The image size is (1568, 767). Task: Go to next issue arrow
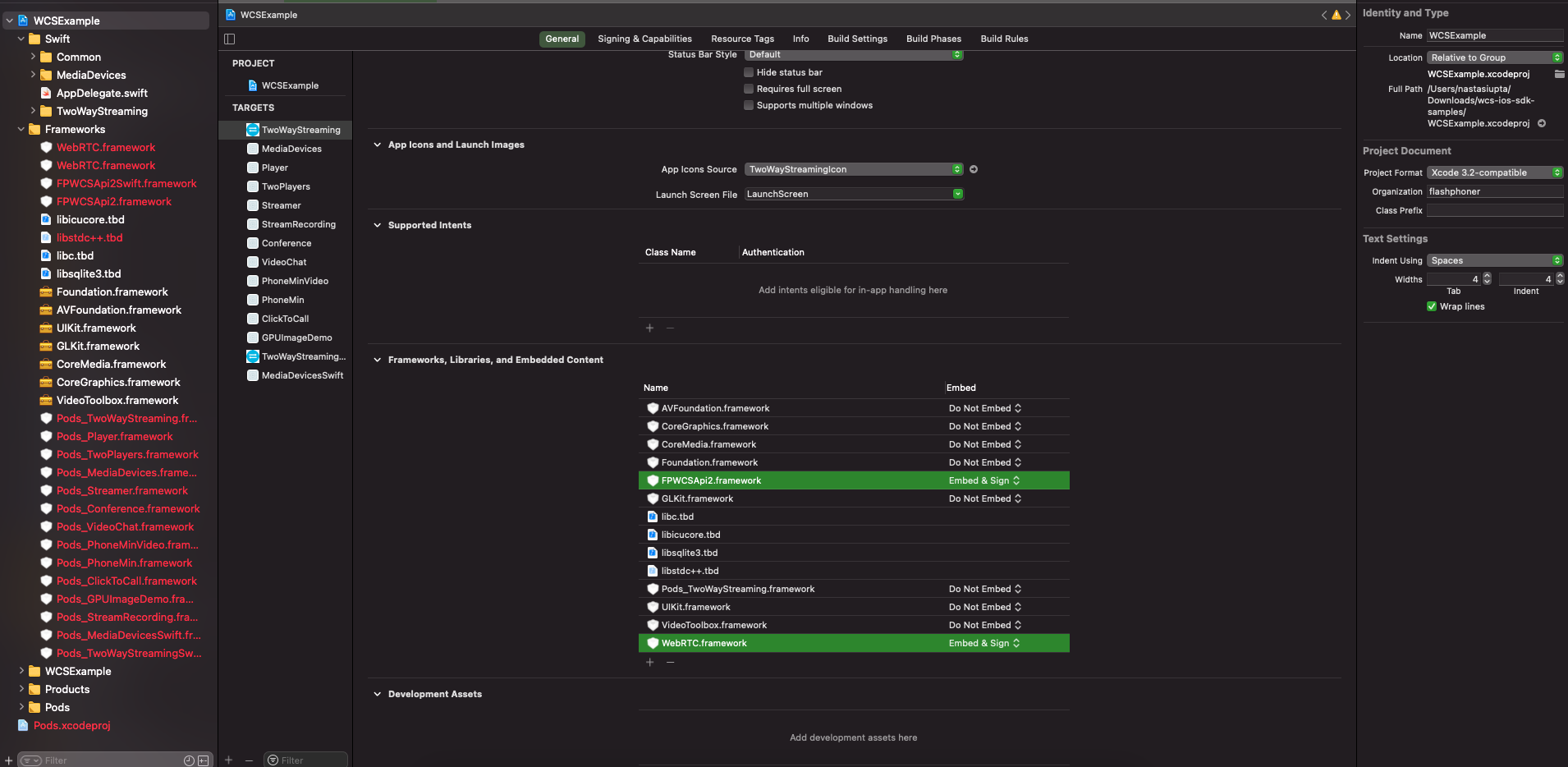(x=1347, y=15)
